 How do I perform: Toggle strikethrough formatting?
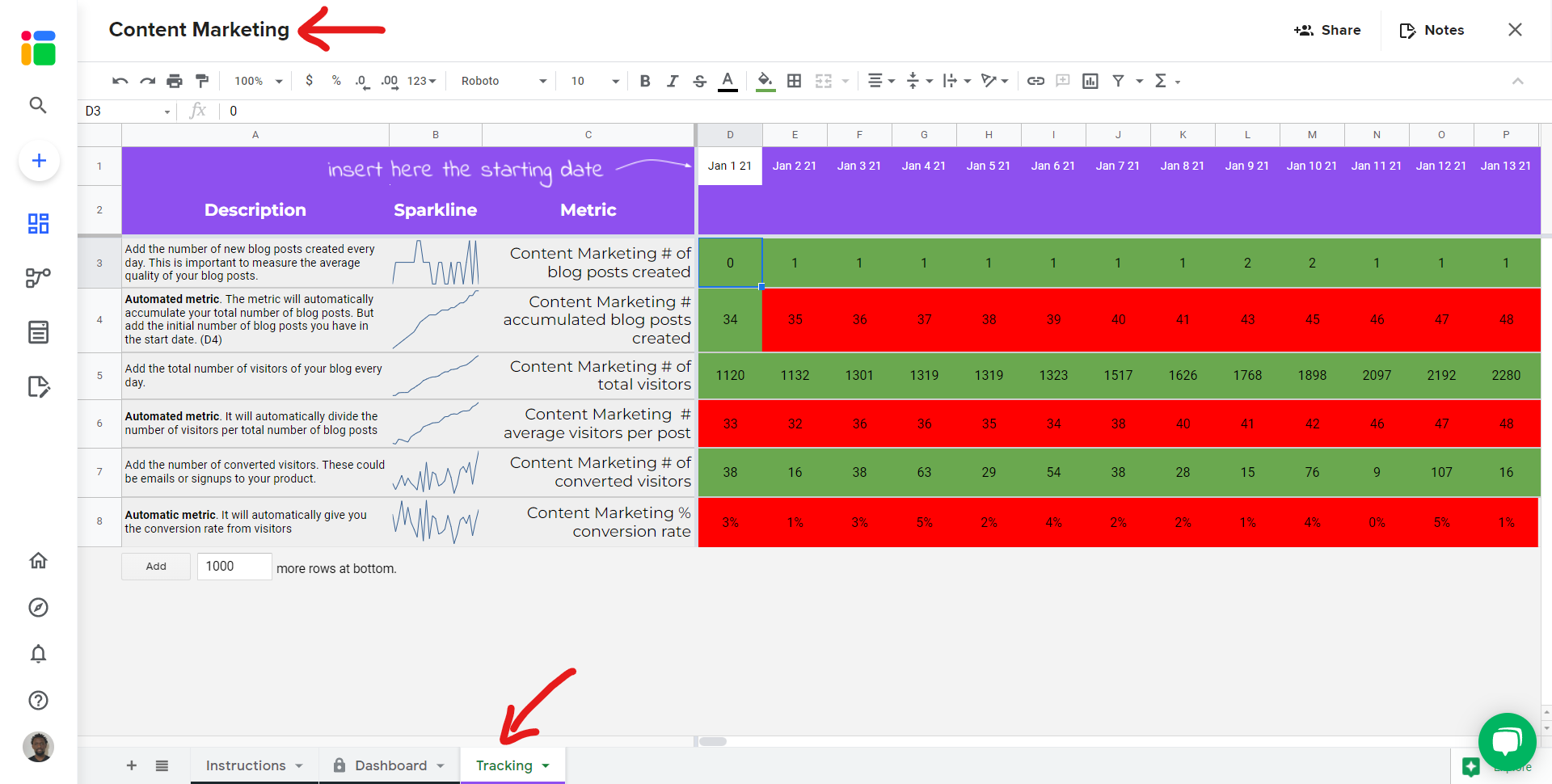point(700,81)
